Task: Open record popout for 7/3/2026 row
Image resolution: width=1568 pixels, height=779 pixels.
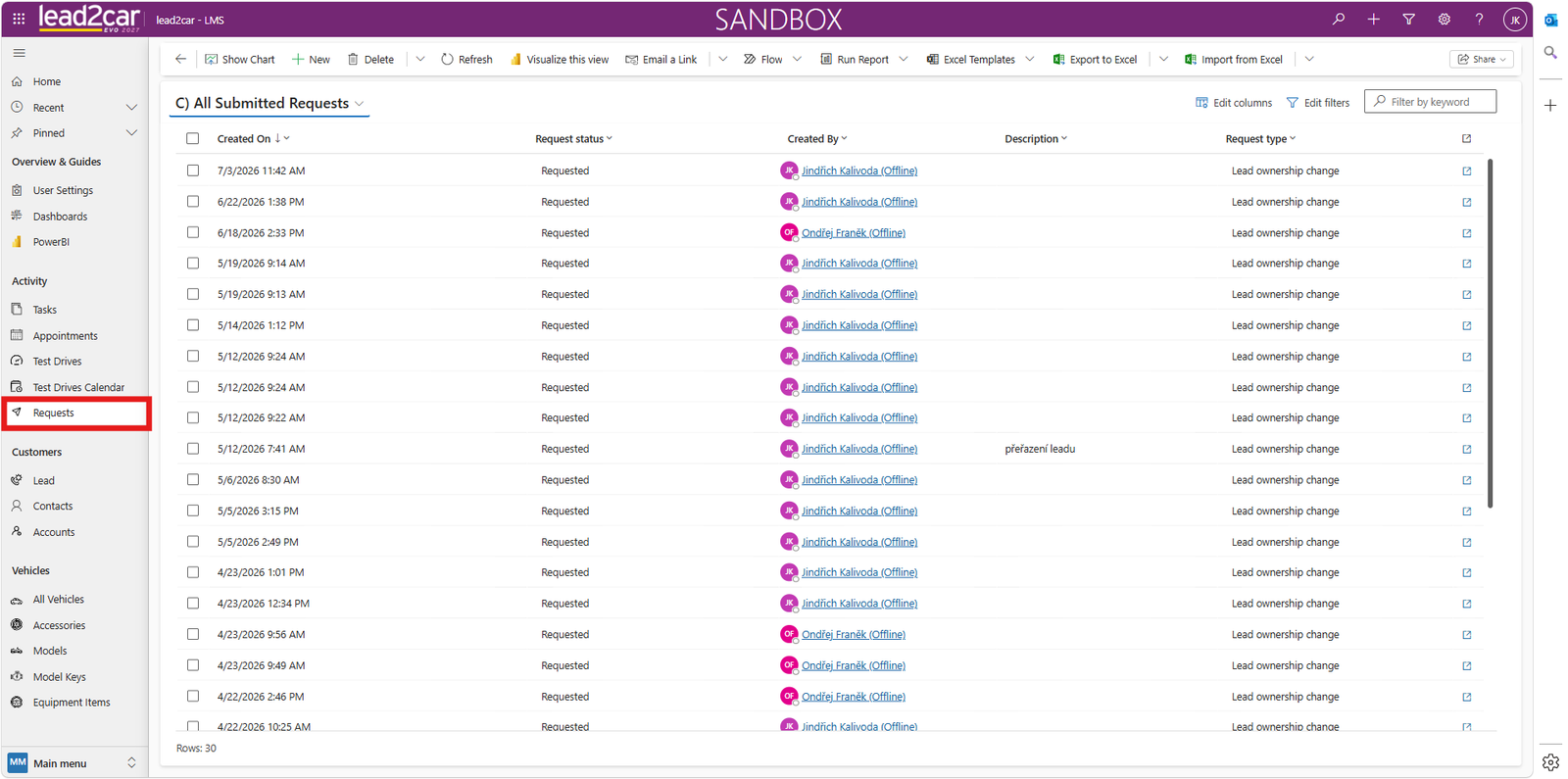Action: [1467, 170]
